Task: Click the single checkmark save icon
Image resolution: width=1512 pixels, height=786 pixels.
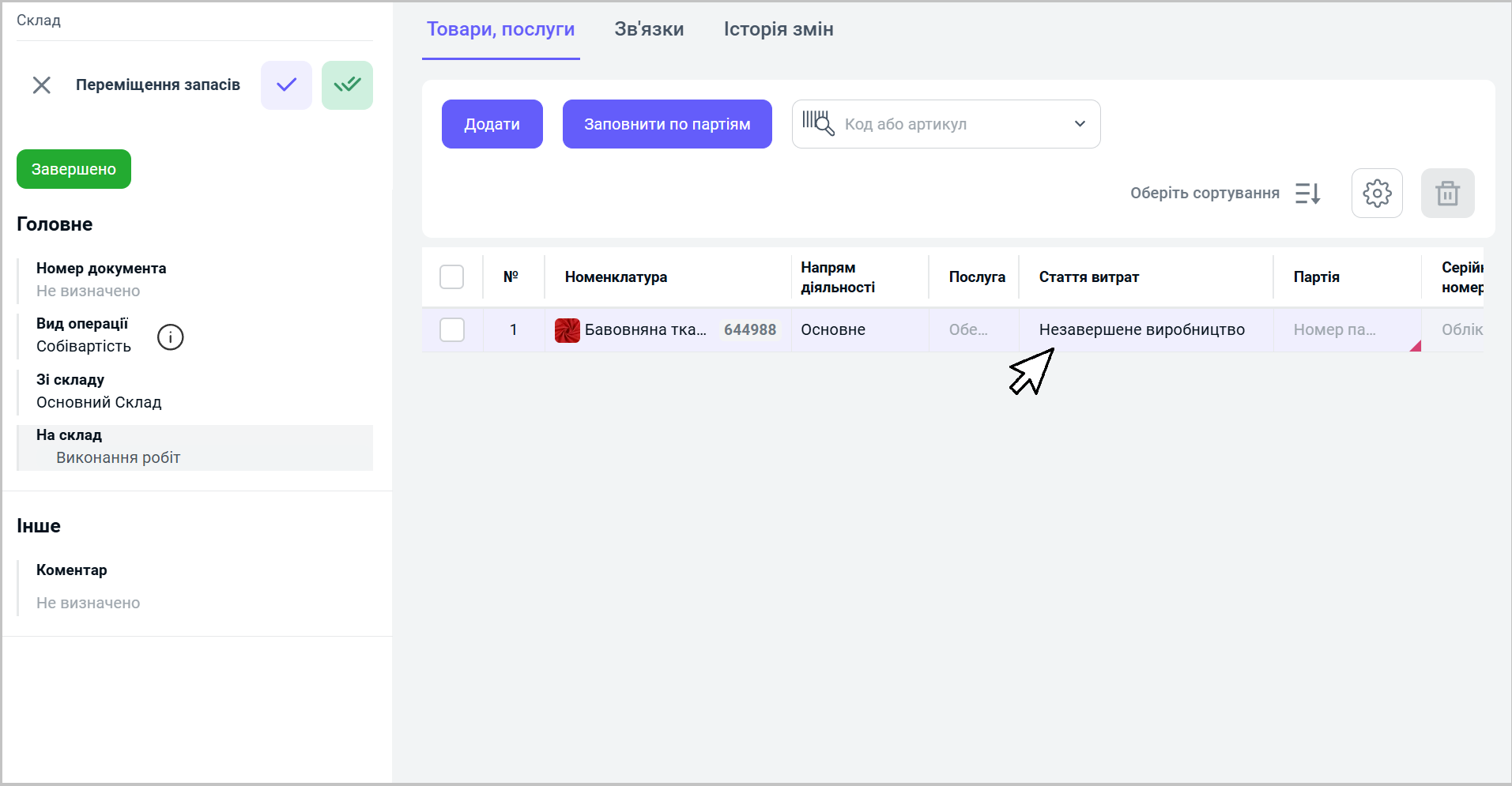Action: click(286, 85)
